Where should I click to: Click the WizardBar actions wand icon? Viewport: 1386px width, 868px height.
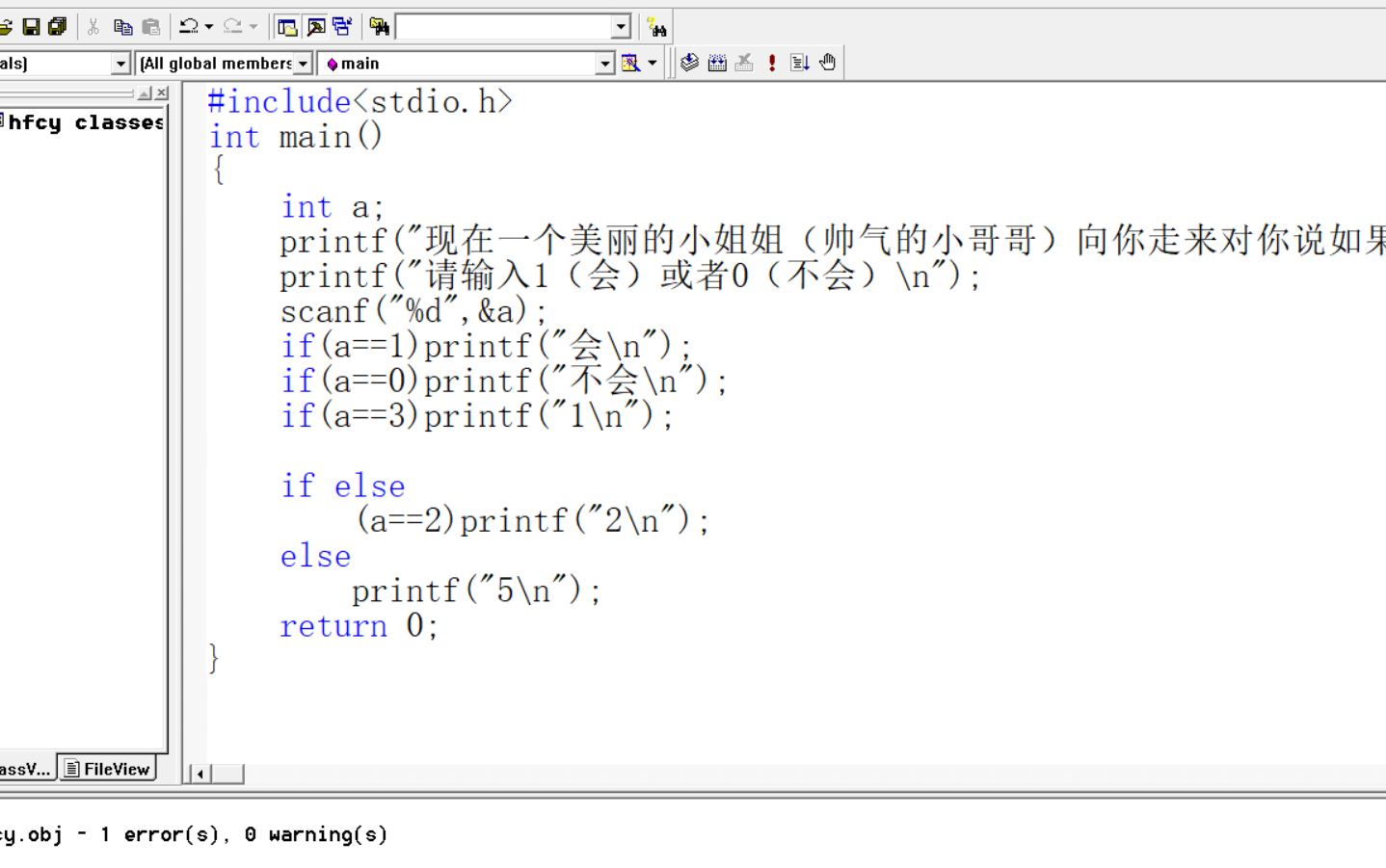631,64
